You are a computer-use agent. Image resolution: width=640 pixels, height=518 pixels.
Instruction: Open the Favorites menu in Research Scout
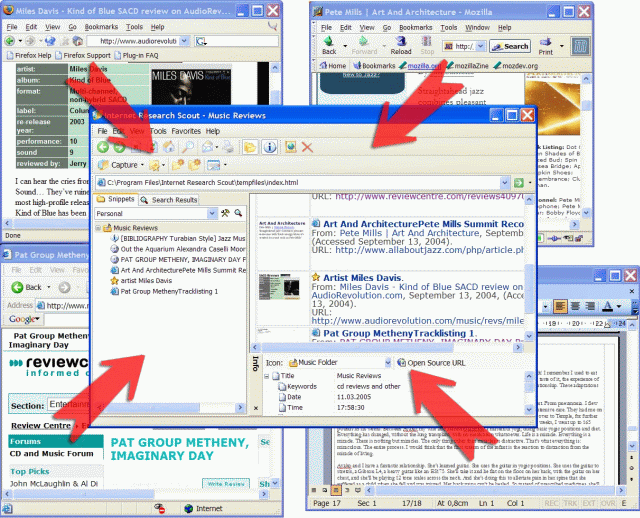click(x=186, y=131)
